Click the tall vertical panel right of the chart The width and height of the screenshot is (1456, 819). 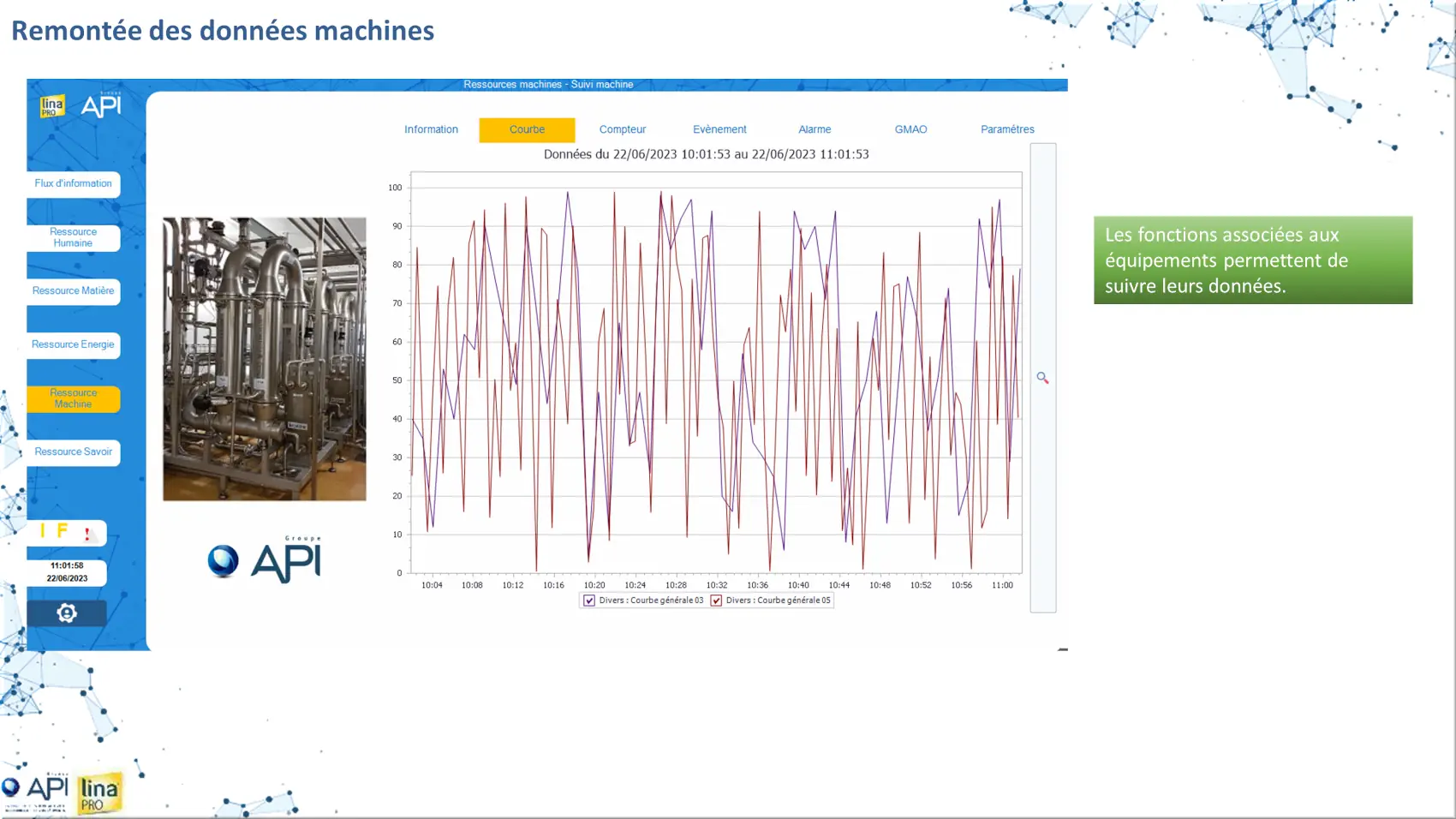point(1043,378)
